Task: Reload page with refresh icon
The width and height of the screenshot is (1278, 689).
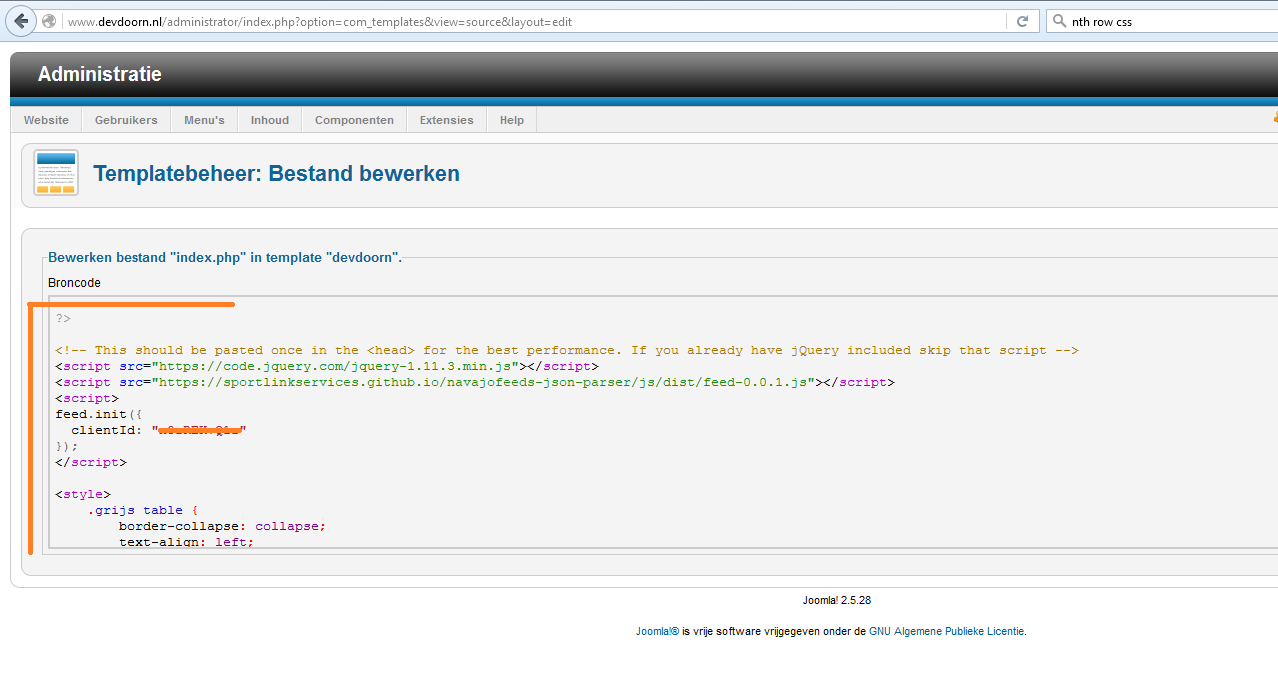Action: (x=1022, y=21)
